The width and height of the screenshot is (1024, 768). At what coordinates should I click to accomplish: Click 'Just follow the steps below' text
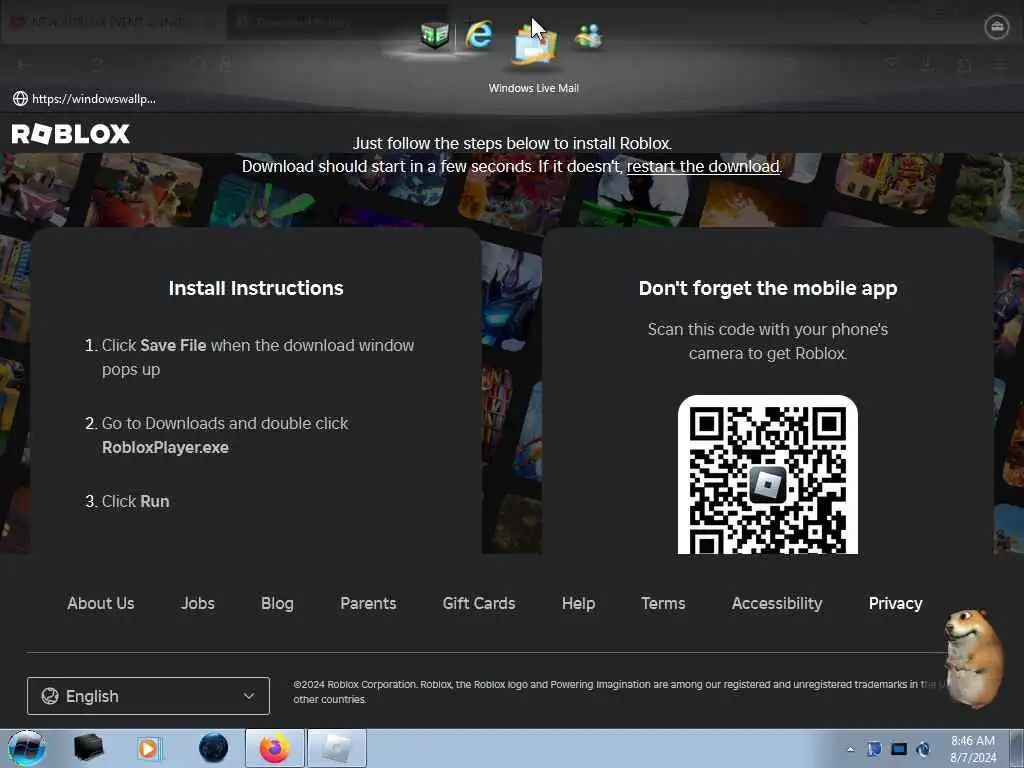[x=512, y=144]
